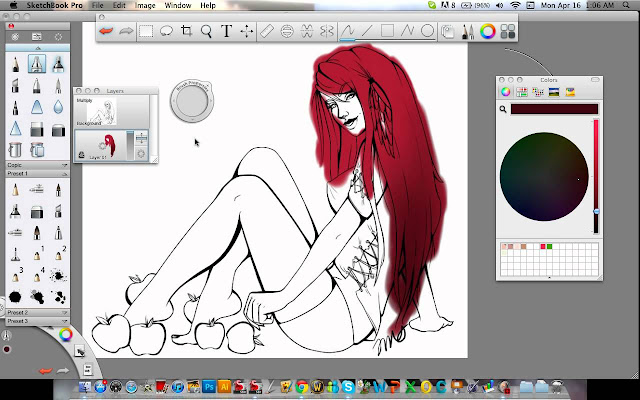Open the brush library tab in palette
Image resolution: width=640 pixels, height=400 pixels.
[x=15, y=37]
